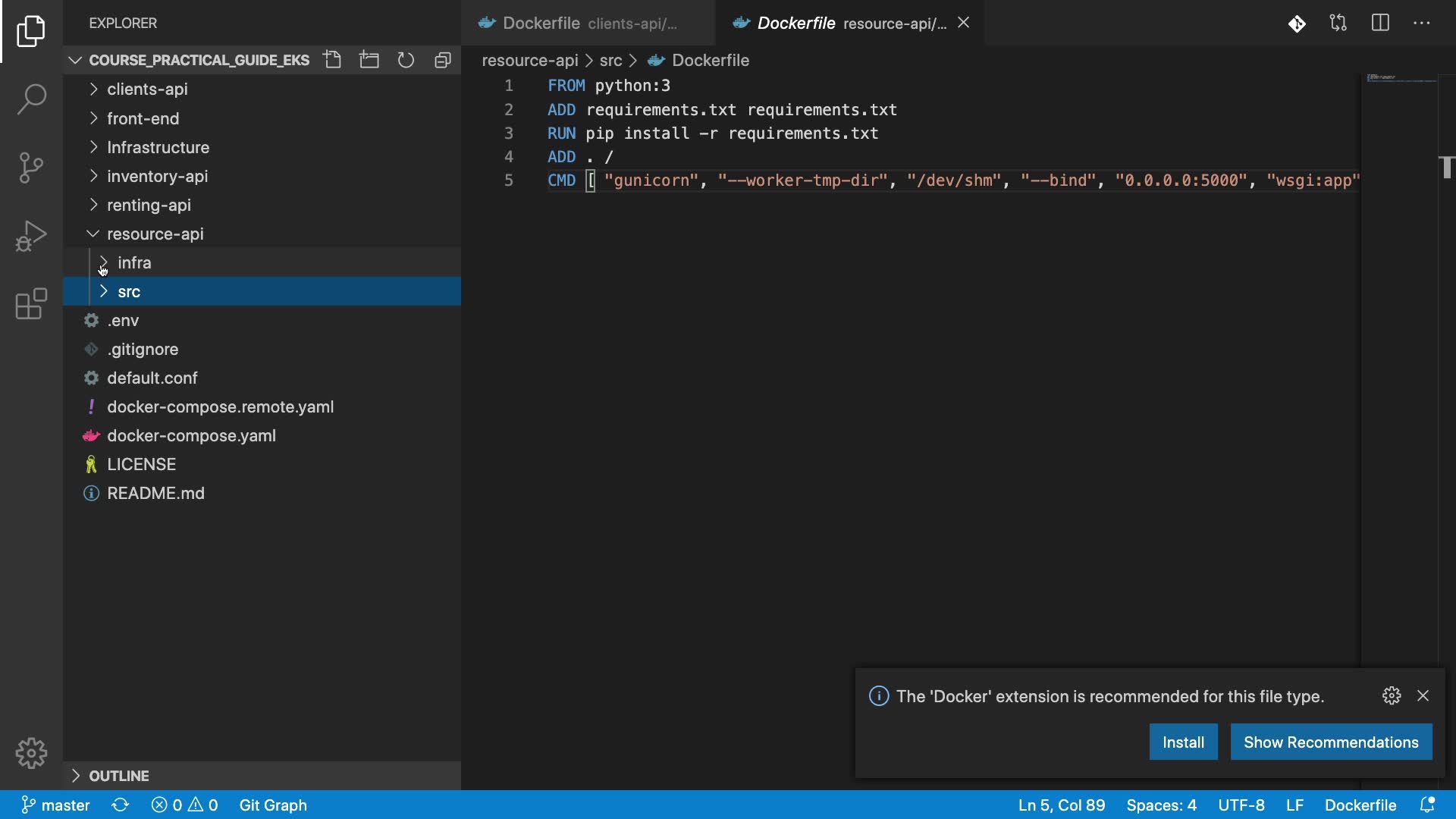This screenshot has width=1456, height=819.
Task: Expand the clients-api folder
Action: (147, 89)
